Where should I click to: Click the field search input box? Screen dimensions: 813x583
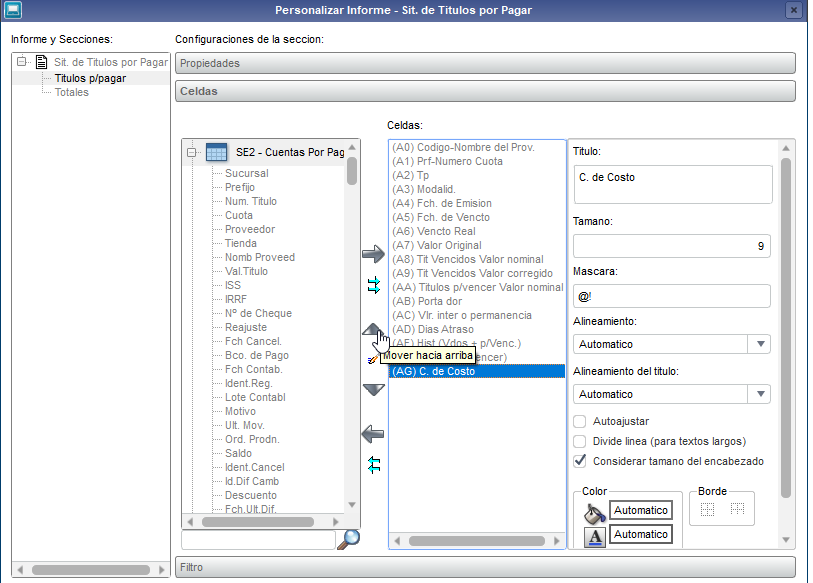tap(258, 539)
